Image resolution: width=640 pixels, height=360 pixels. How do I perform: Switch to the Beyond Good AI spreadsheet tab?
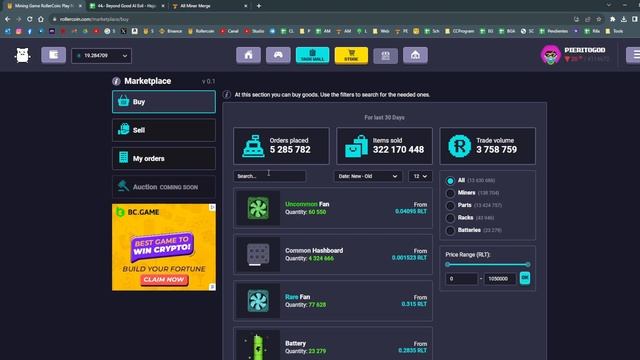[x=127, y=6]
